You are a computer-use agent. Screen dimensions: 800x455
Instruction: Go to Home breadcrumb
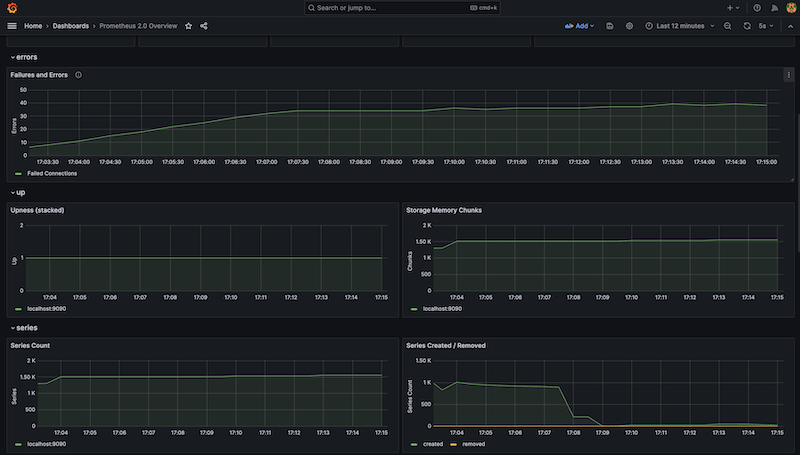tap(33, 26)
